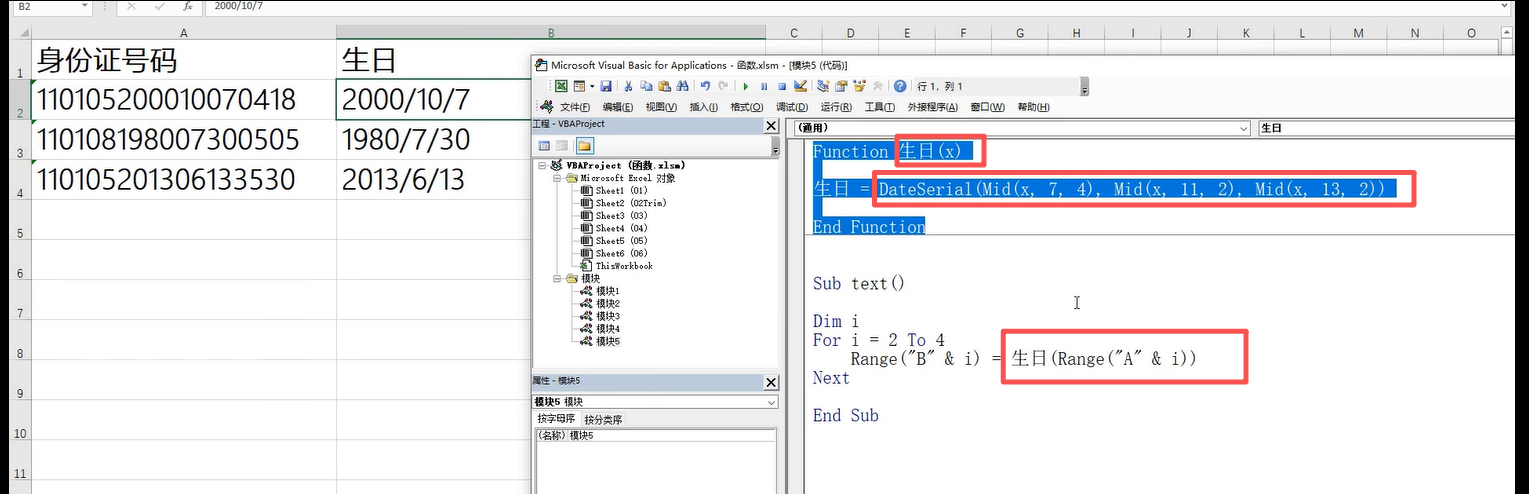Open Find with the binoculars icon

682,86
